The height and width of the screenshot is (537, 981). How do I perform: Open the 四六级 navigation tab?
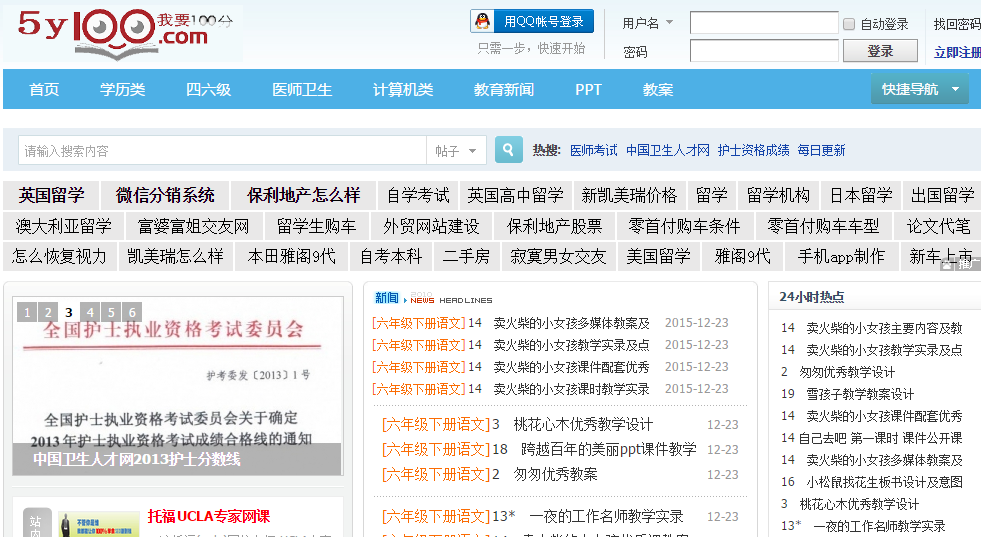208,90
